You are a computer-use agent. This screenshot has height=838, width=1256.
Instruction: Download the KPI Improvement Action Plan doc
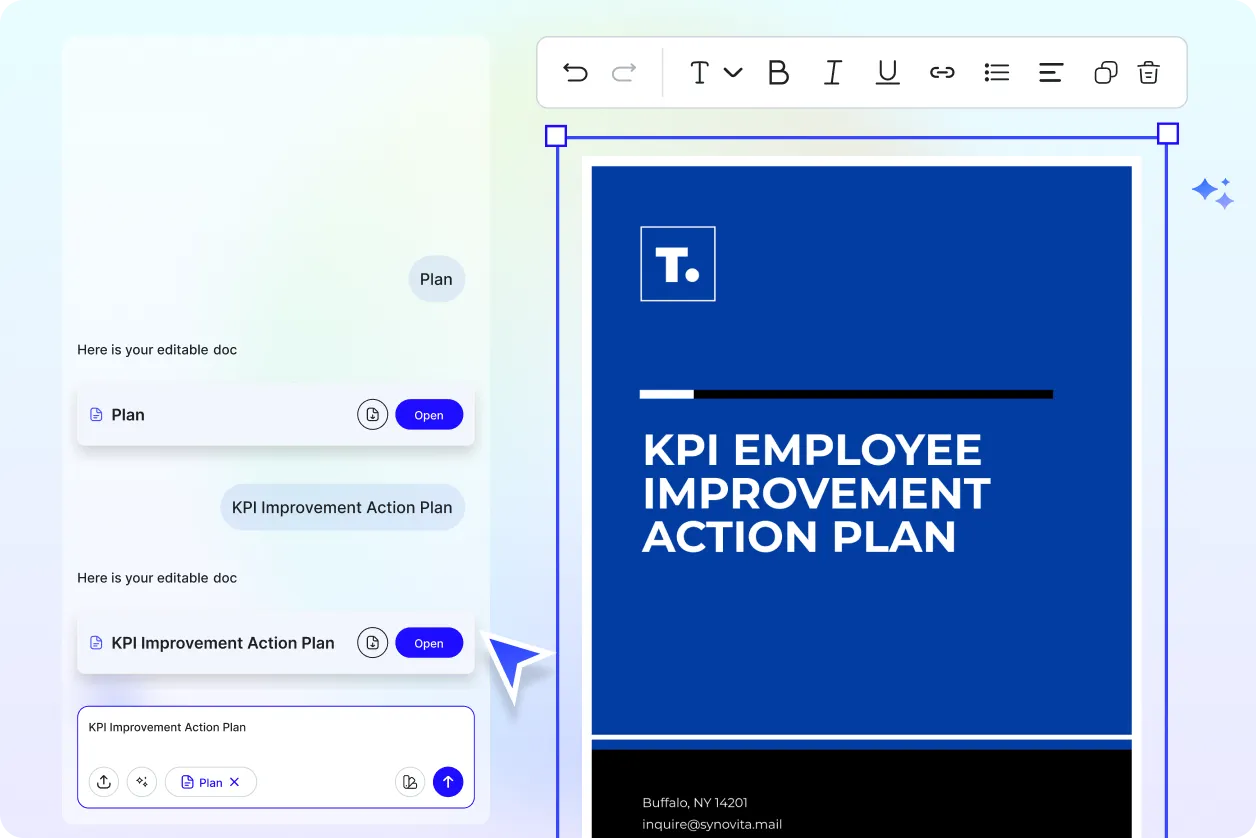[x=372, y=643]
